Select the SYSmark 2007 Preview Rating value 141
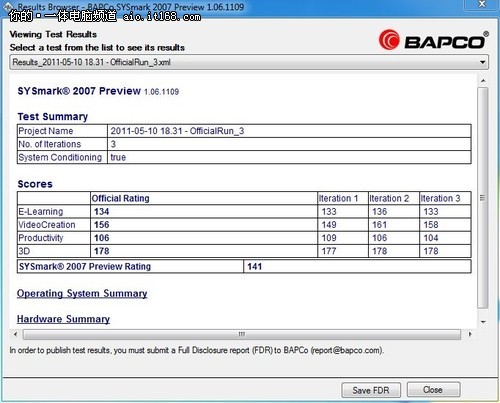The image size is (500, 403). point(255,267)
